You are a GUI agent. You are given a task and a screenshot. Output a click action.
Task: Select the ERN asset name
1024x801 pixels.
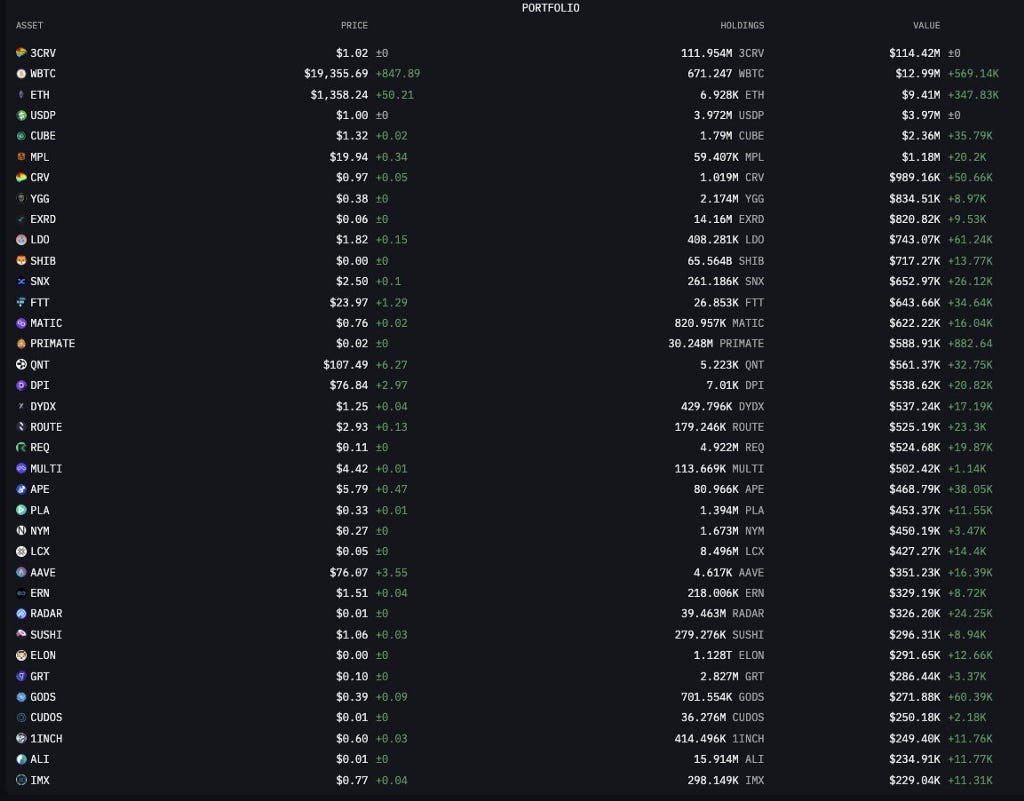(40, 593)
